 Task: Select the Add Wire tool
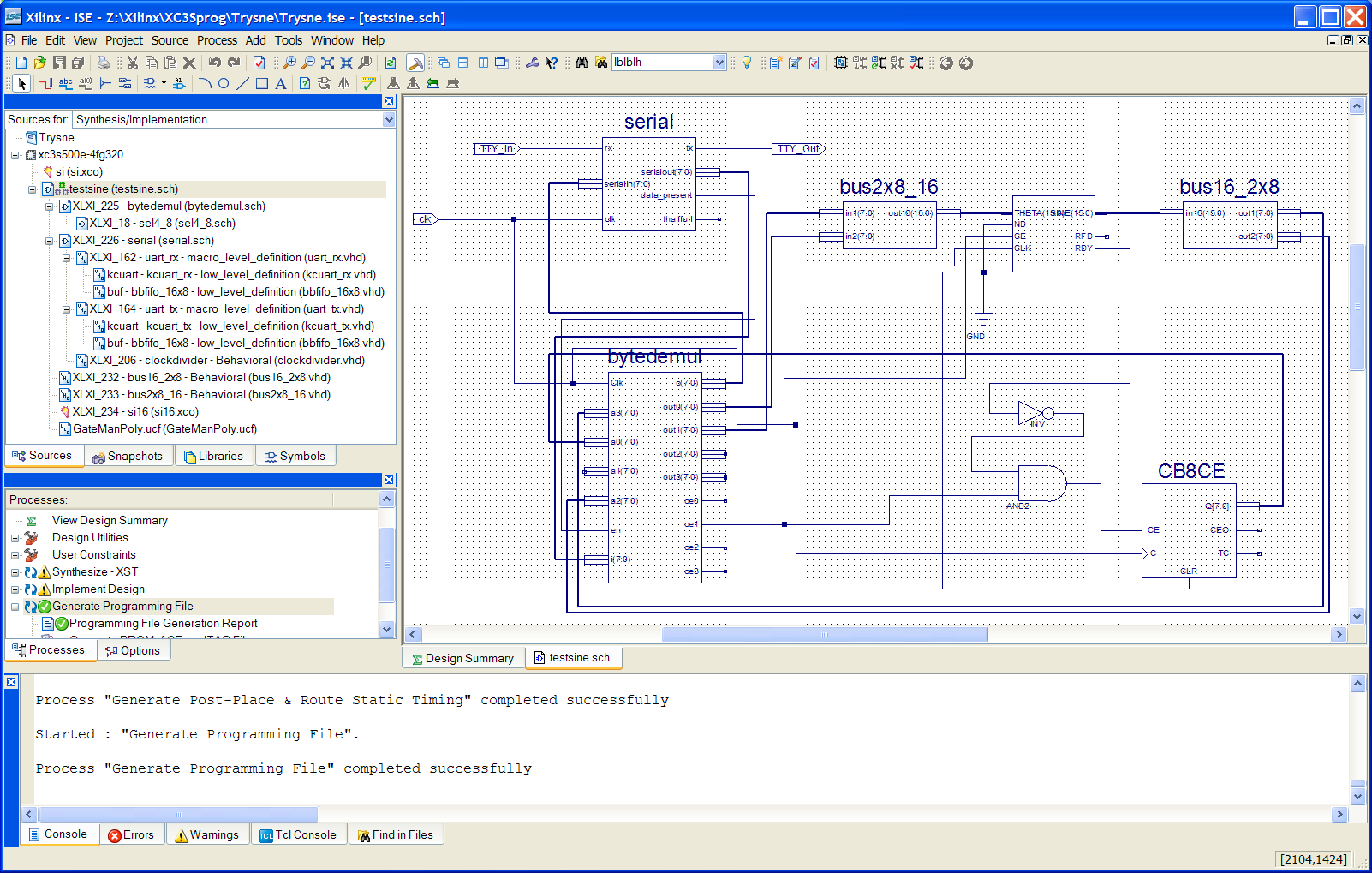pos(45,83)
